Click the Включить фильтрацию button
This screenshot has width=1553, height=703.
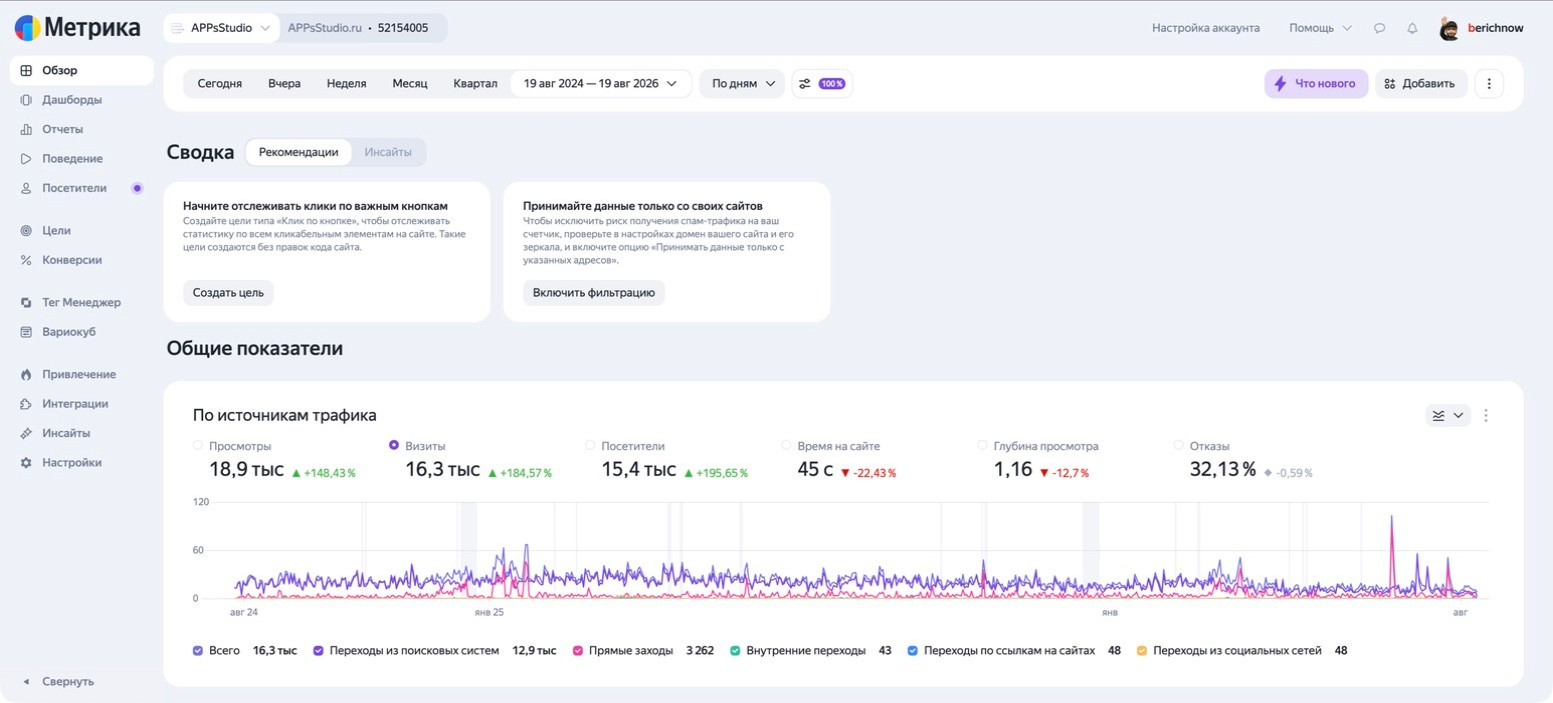[593, 293]
